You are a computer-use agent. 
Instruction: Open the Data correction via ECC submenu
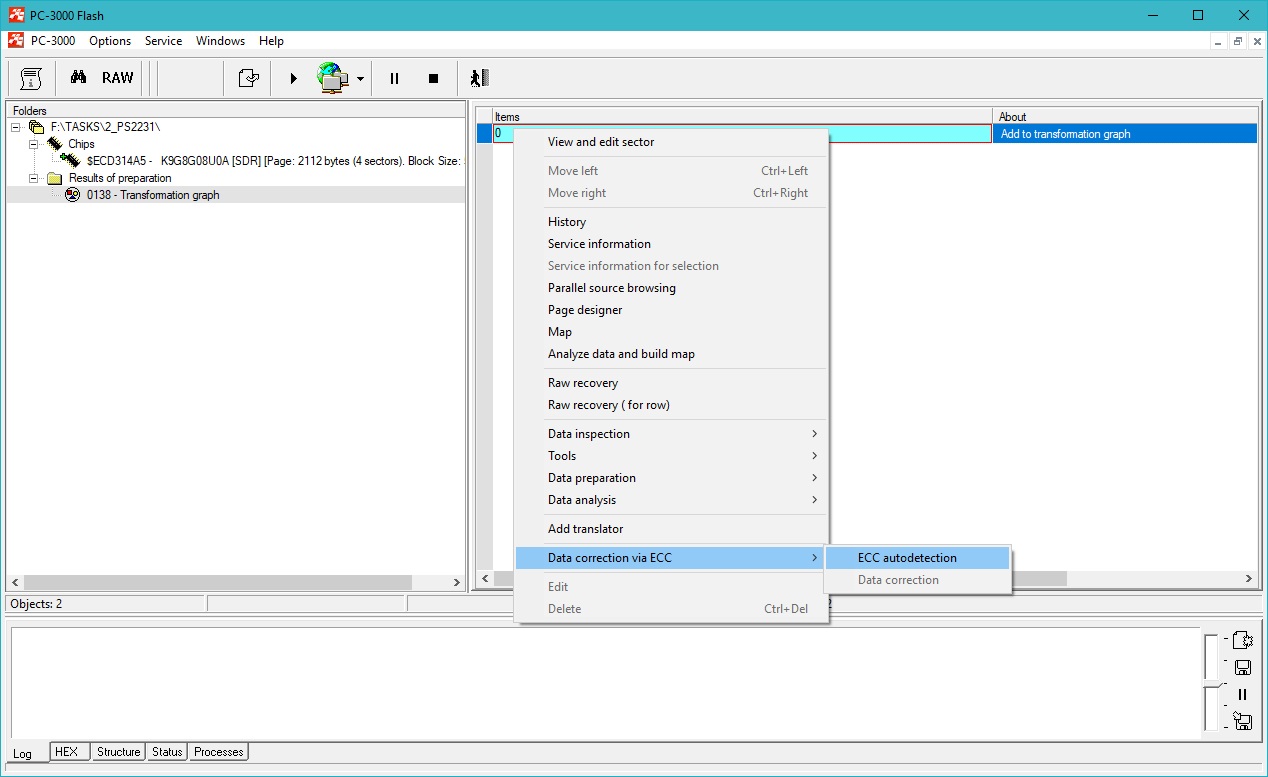671,558
